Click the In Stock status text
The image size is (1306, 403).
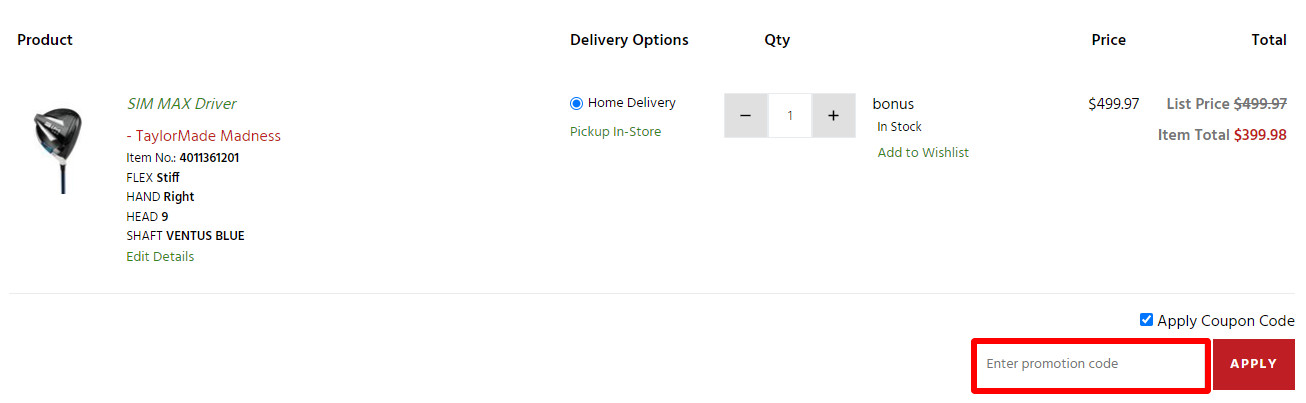pos(899,127)
